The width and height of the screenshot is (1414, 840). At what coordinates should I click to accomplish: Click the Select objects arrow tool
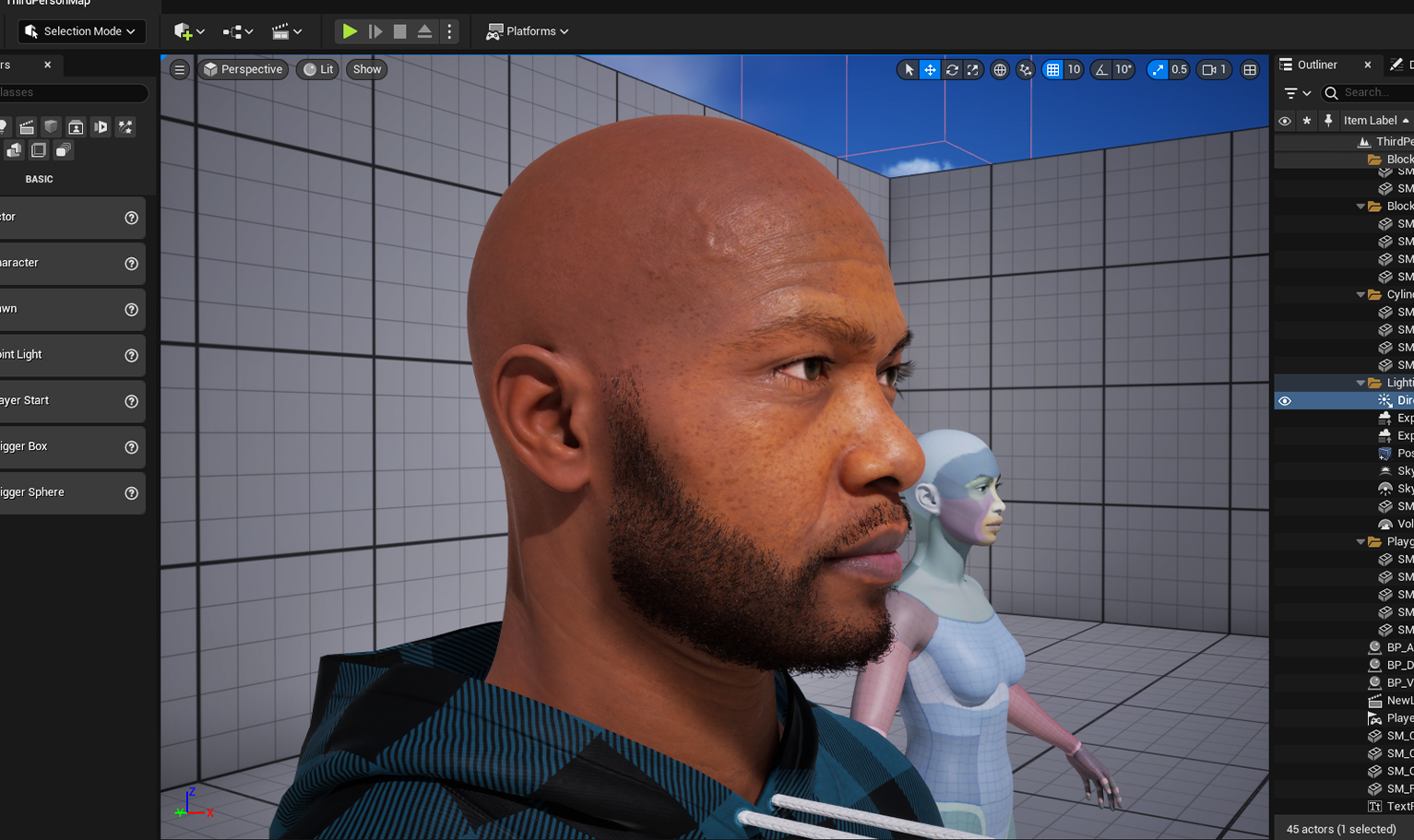(x=909, y=69)
